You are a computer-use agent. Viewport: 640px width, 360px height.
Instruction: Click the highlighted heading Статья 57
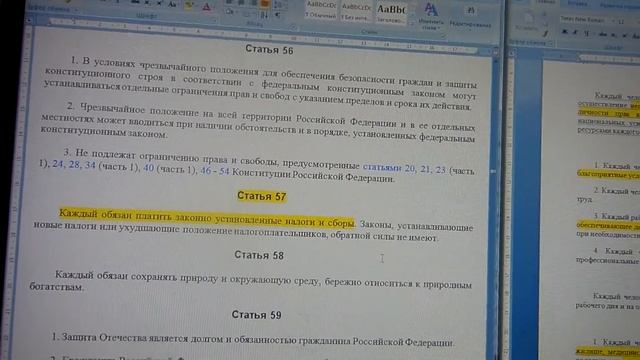coord(262,196)
